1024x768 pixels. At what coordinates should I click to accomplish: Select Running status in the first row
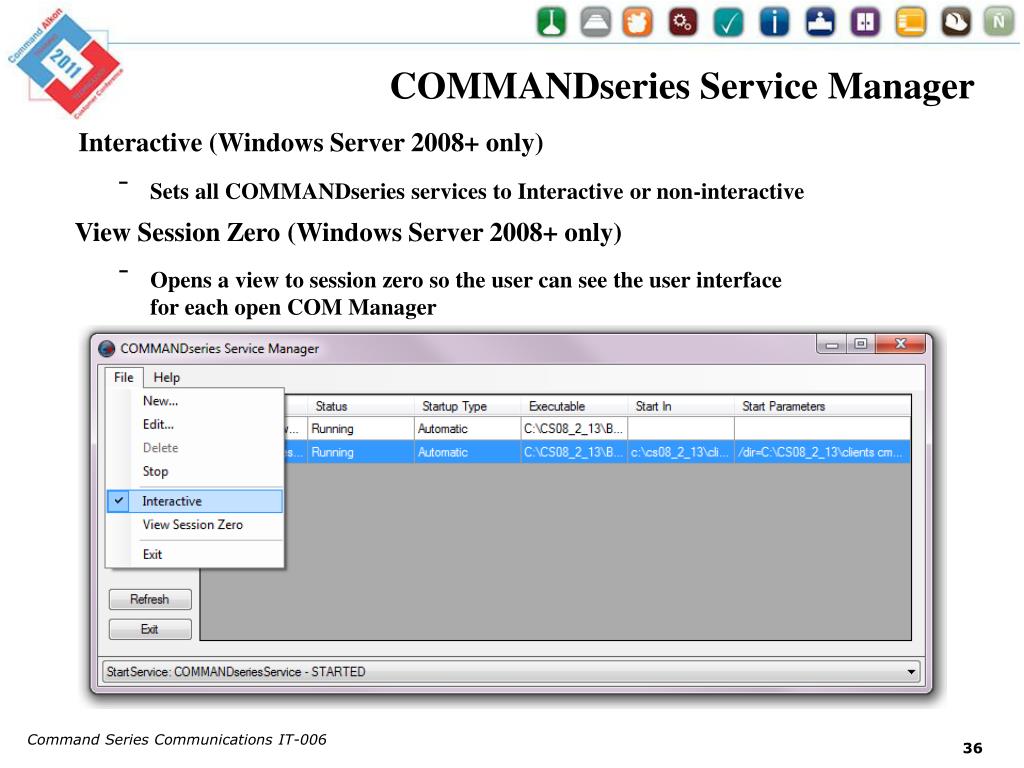coord(360,429)
